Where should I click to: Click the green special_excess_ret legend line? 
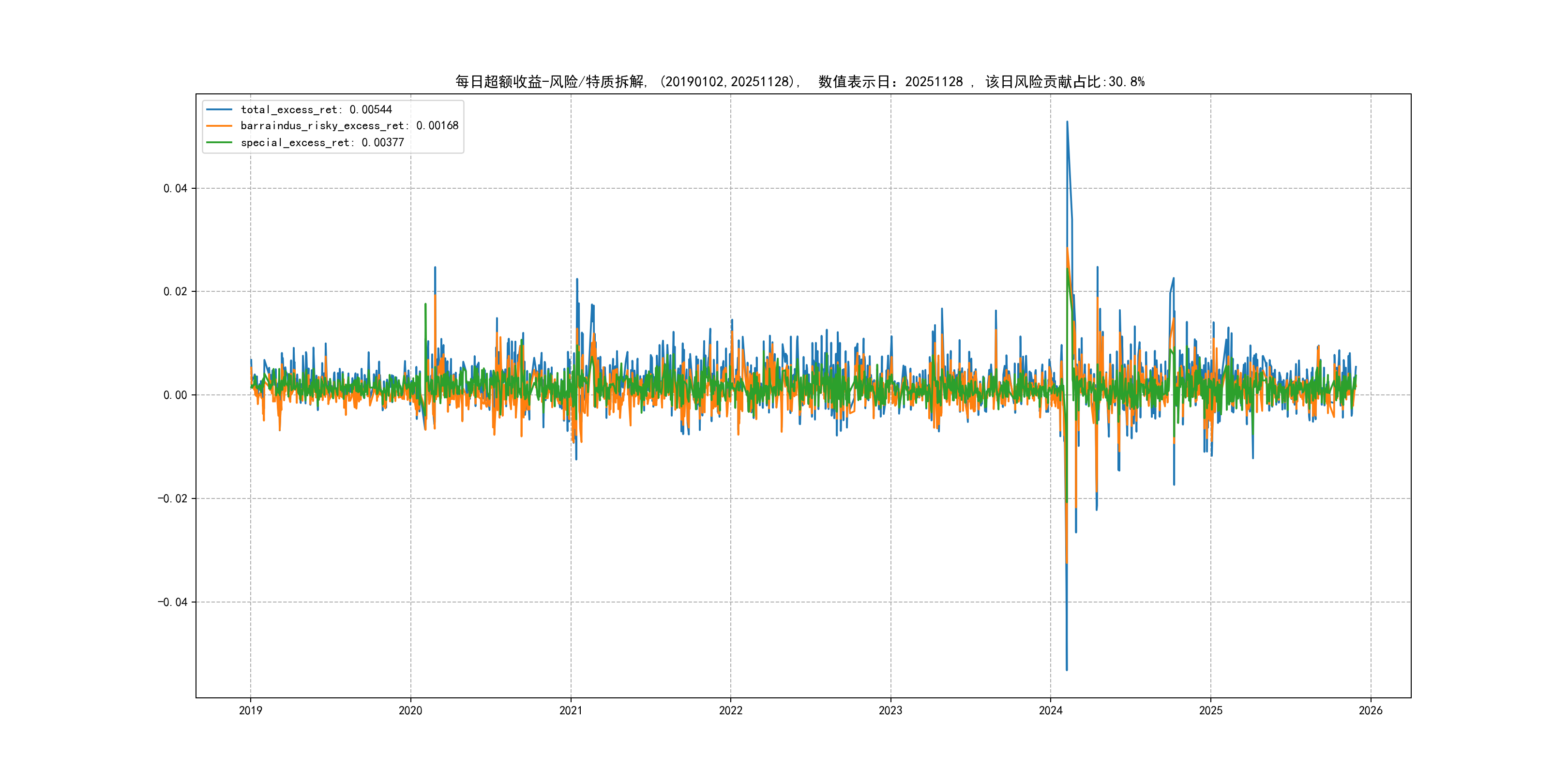[x=219, y=142]
